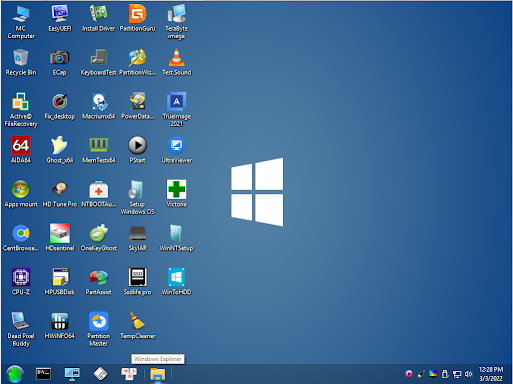Open NTBOOTAutofix first-aid icon
The height and width of the screenshot is (384, 513).
point(98,194)
